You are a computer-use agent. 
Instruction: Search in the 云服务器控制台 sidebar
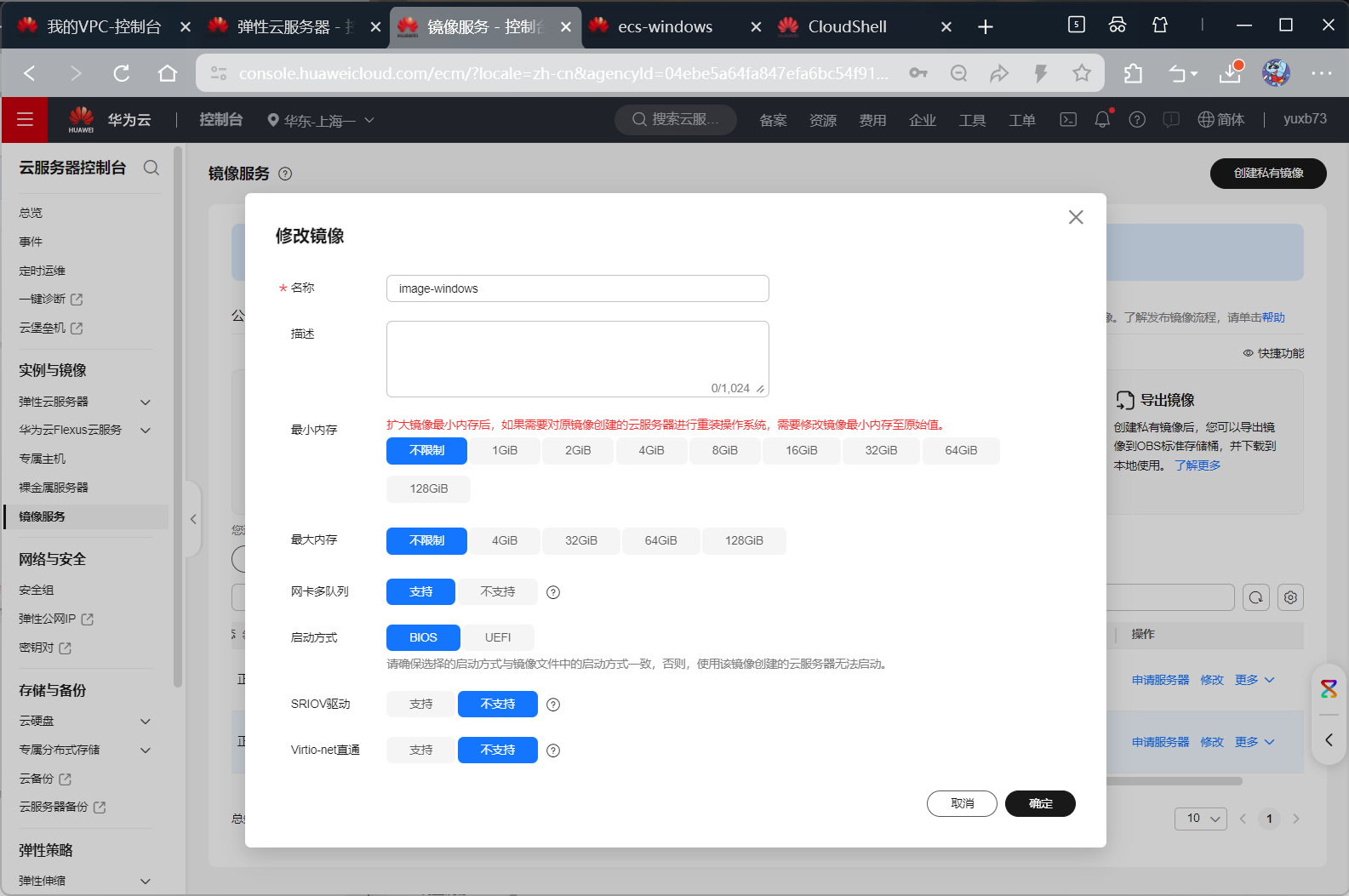click(151, 168)
